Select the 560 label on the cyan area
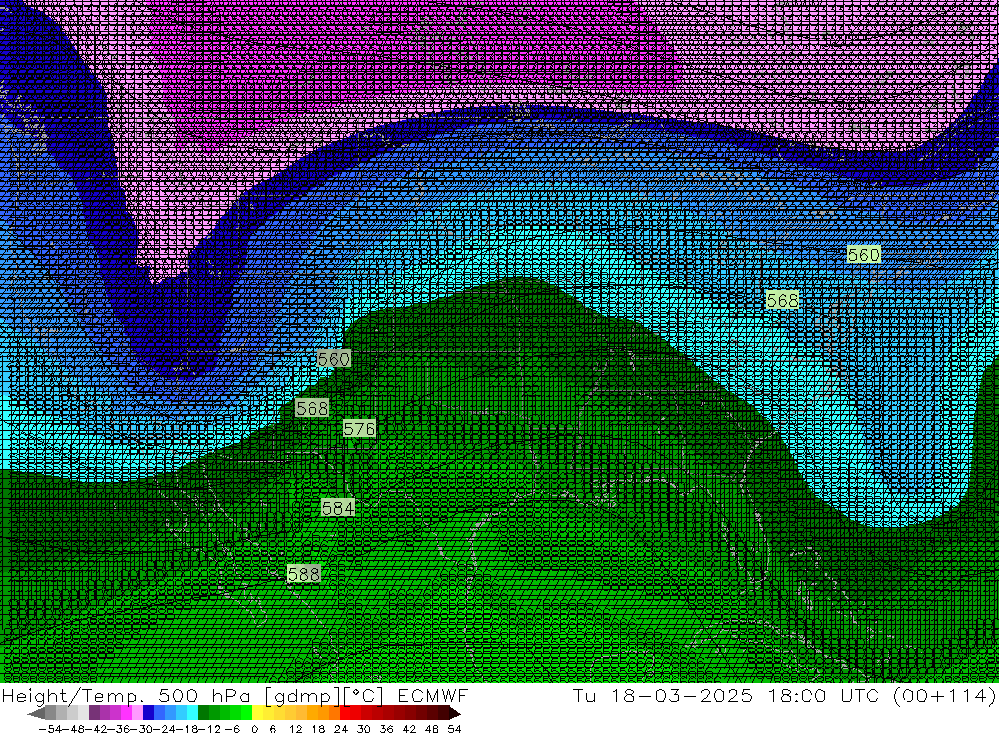Viewport: 1000px width, 733px height. (x=864, y=255)
